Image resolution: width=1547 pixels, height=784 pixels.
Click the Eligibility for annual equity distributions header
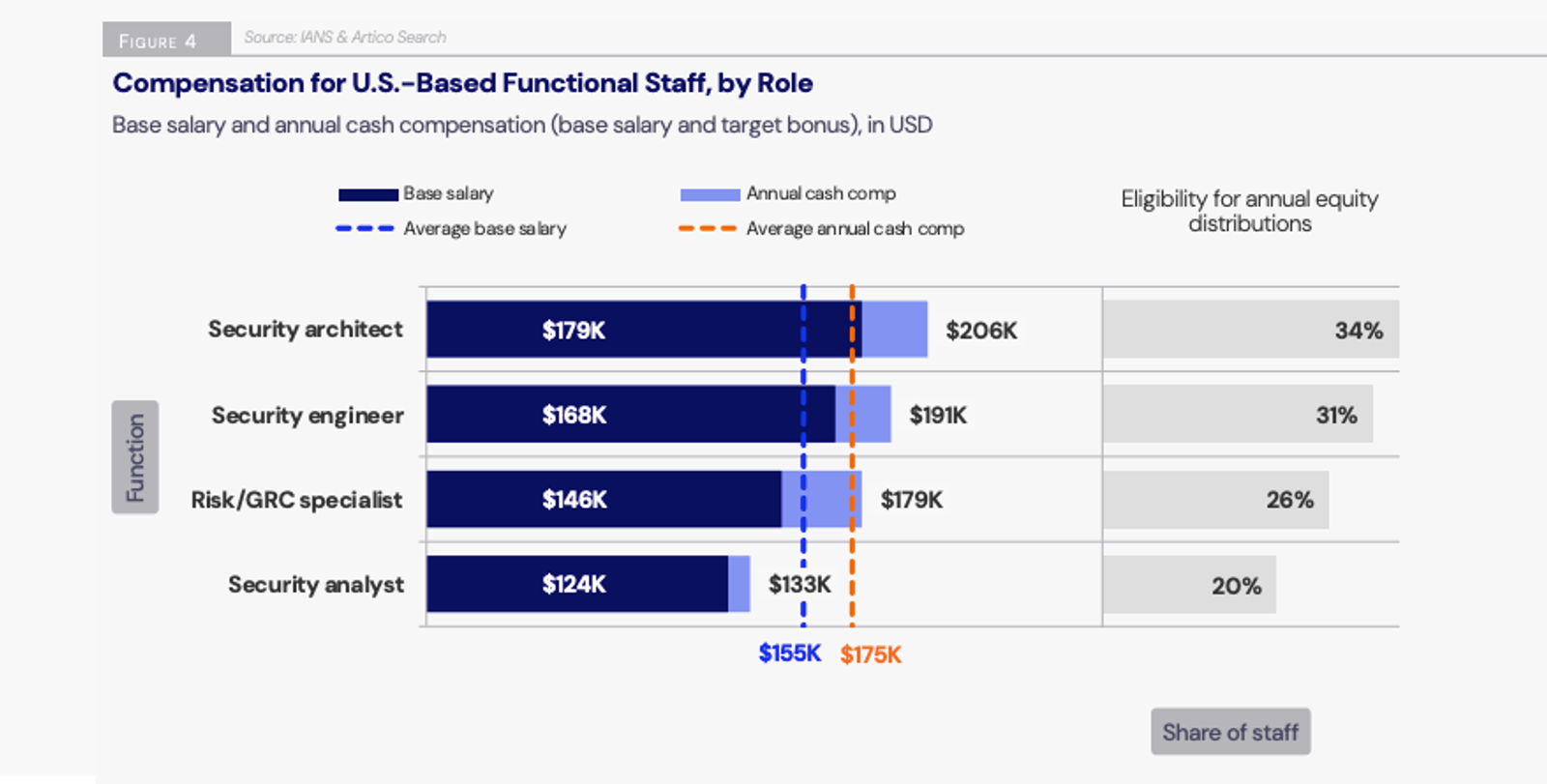(1249, 211)
